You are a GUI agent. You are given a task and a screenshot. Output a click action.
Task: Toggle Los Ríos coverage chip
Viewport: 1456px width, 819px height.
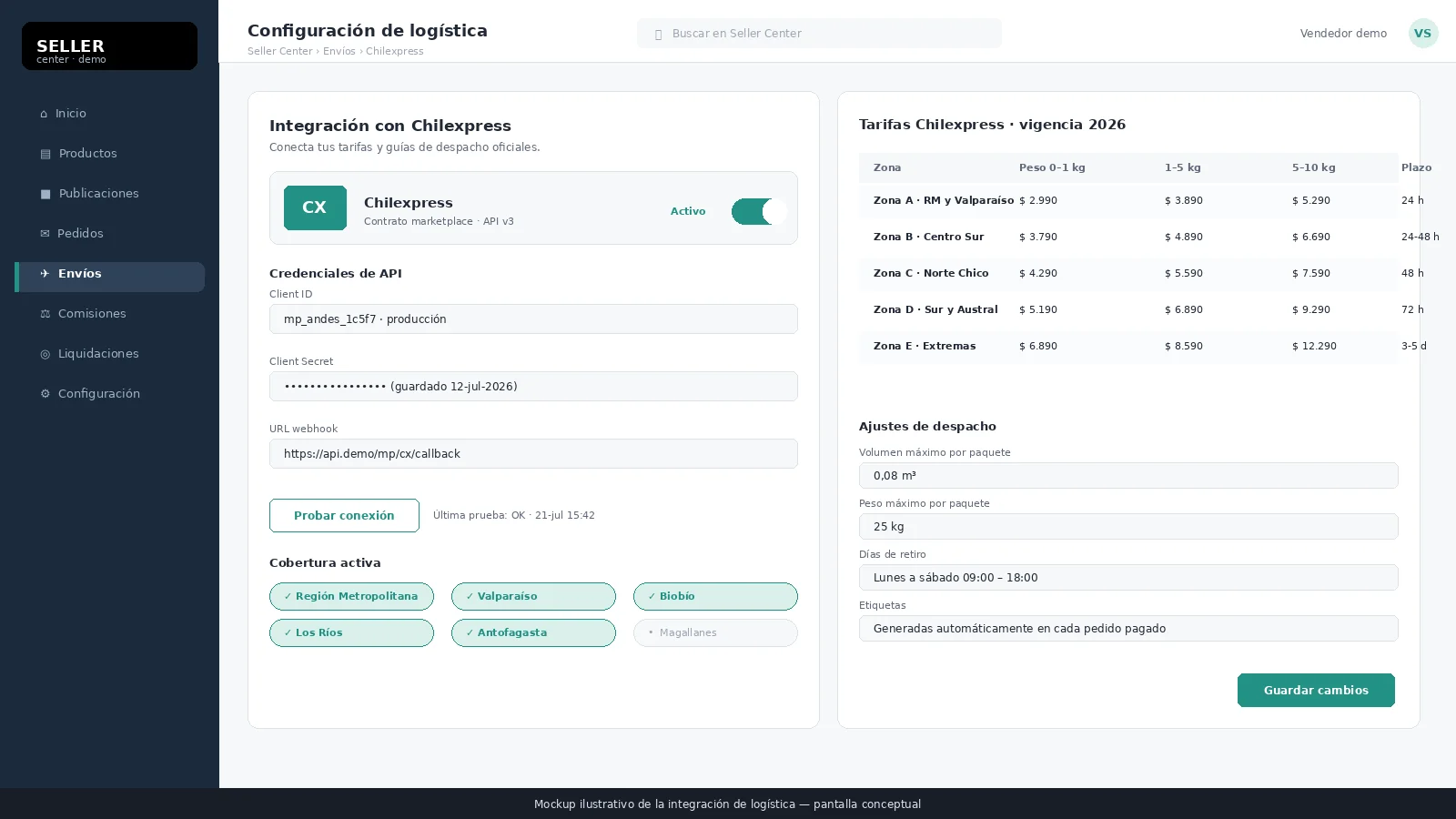(x=351, y=632)
